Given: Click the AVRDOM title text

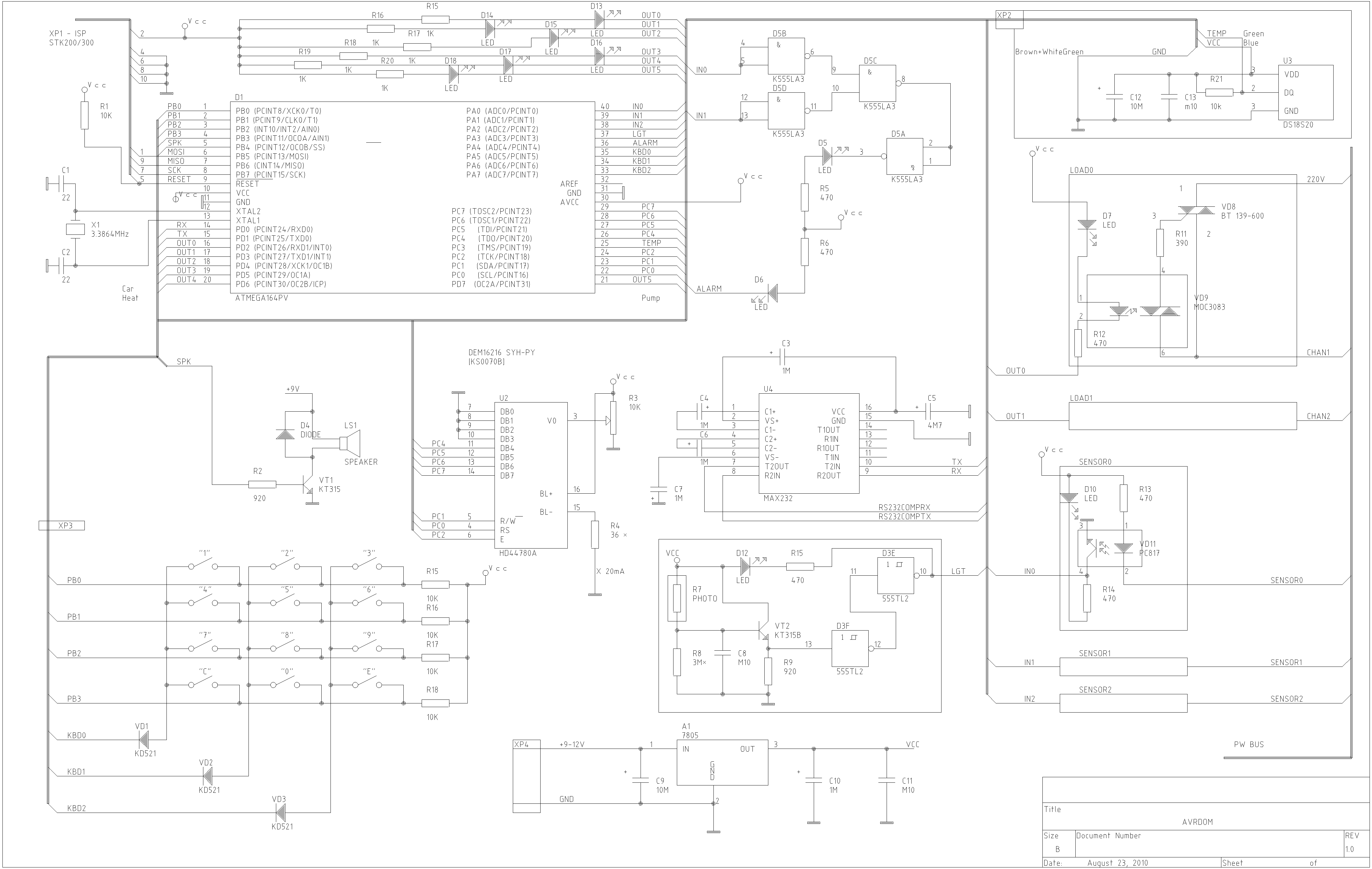Looking at the screenshot, I should pos(1197,822).
